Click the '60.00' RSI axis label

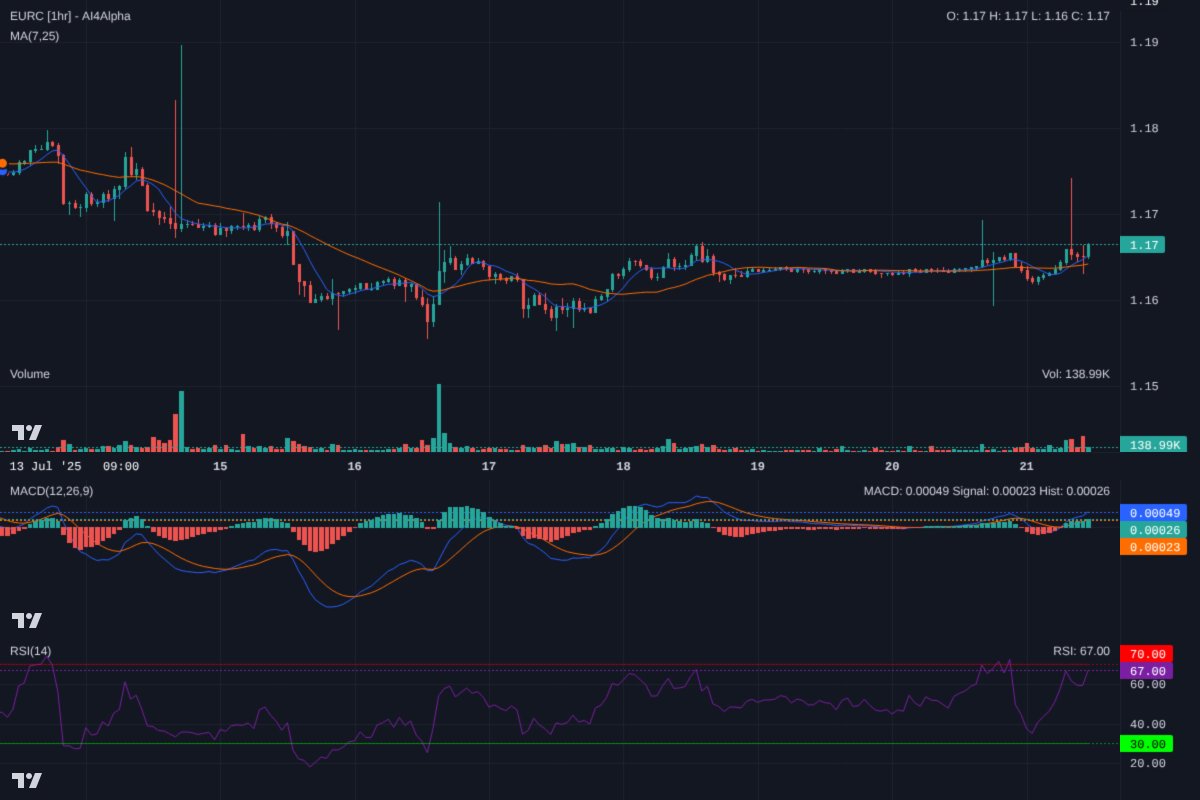pos(1148,684)
